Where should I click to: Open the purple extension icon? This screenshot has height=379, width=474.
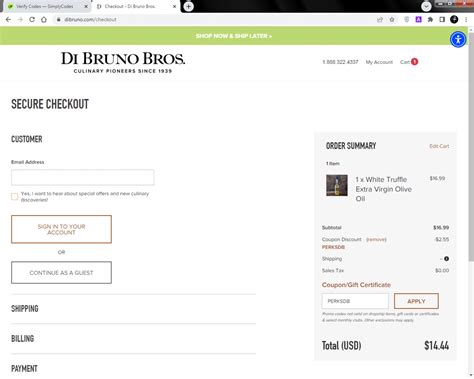pyautogui.click(x=418, y=20)
